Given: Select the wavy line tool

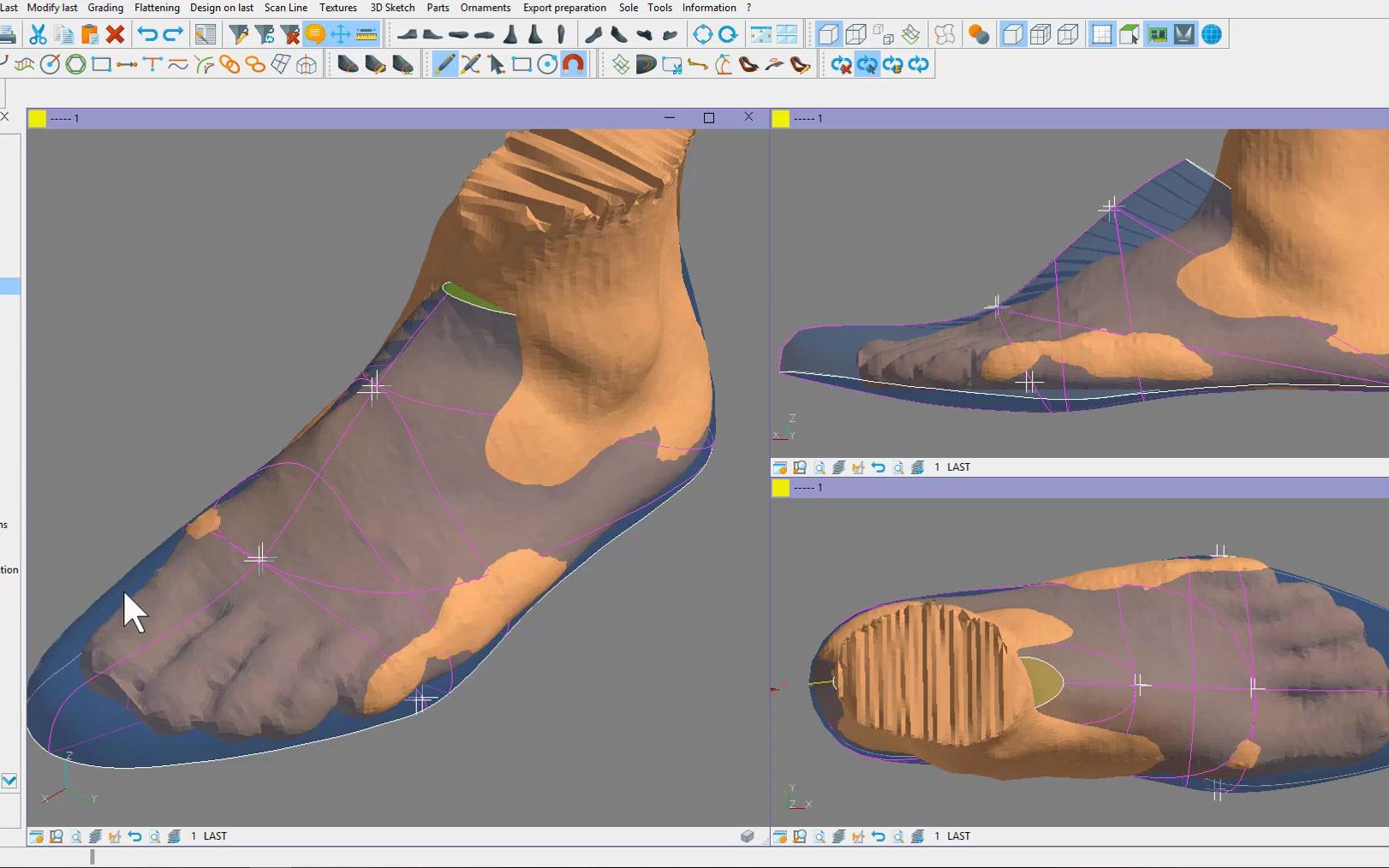Looking at the screenshot, I should (x=178, y=64).
